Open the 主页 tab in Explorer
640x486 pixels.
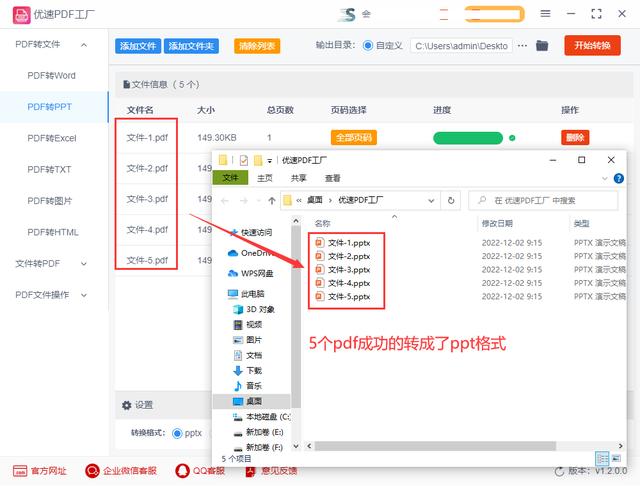click(x=265, y=178)
